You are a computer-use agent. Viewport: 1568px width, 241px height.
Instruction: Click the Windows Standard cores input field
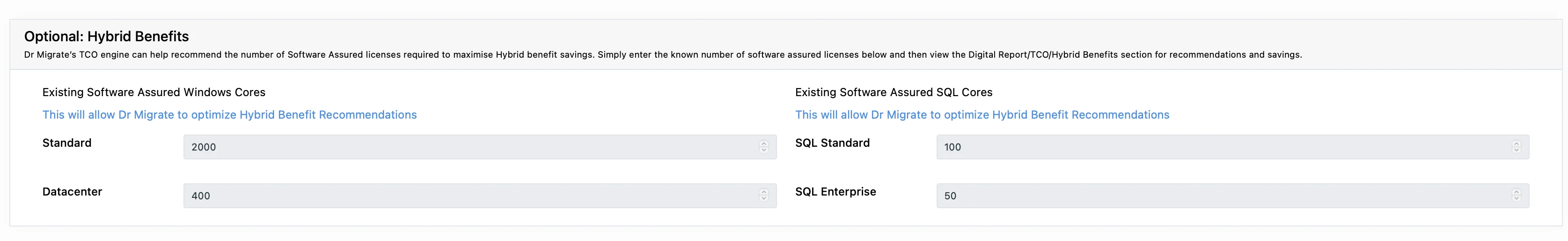(480, 147)
